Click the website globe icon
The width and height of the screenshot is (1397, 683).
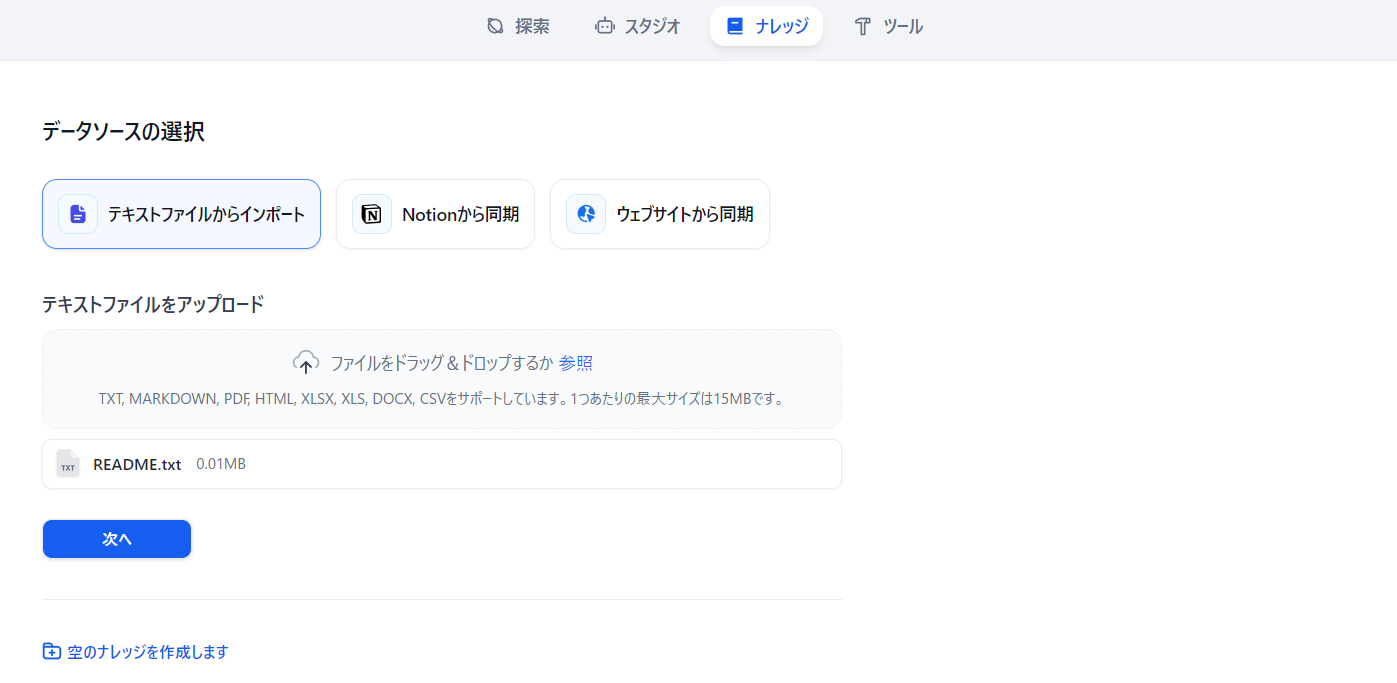(586, 214)
